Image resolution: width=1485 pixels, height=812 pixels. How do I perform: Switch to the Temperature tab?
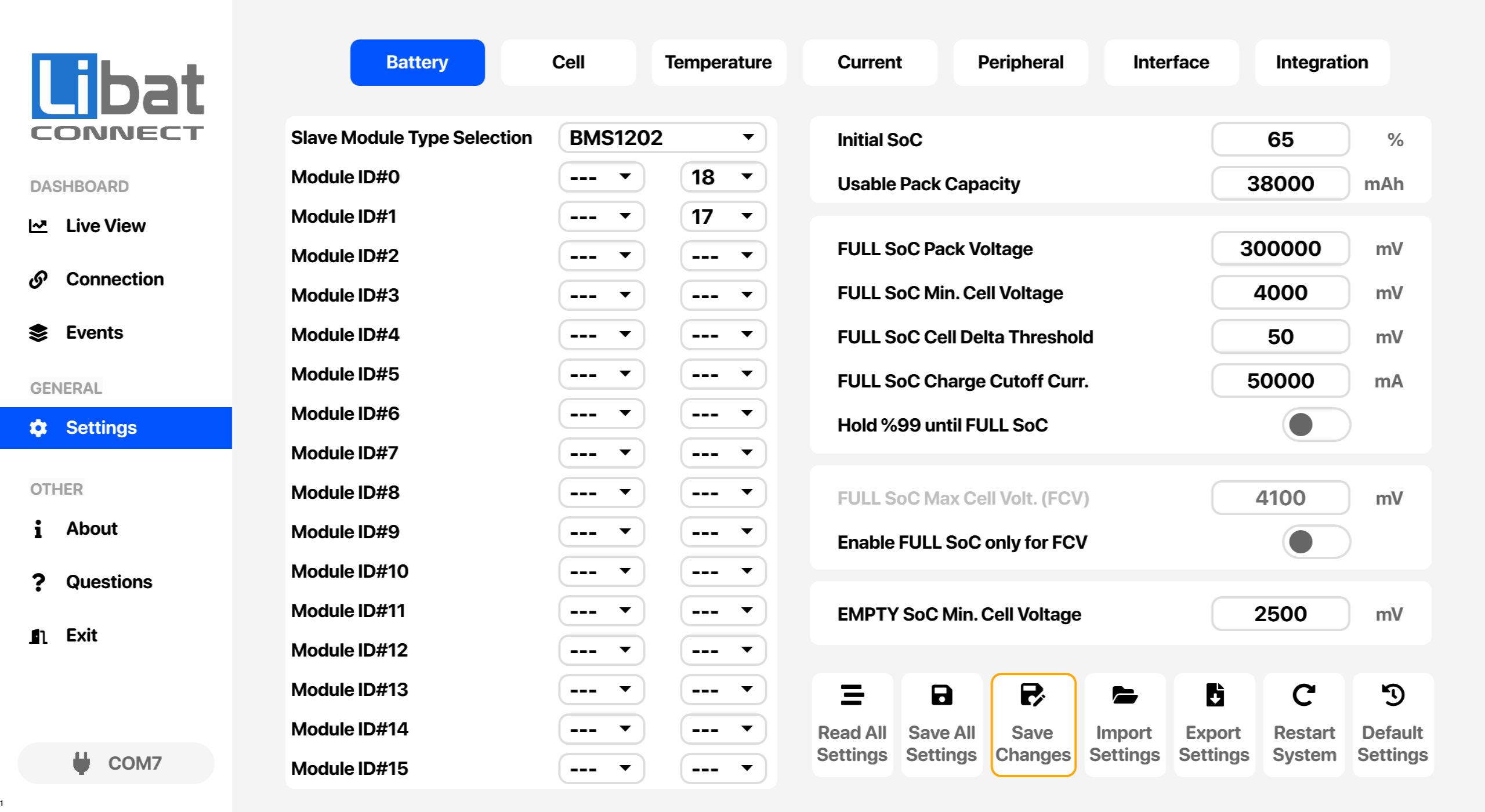(x=719, y=63)
